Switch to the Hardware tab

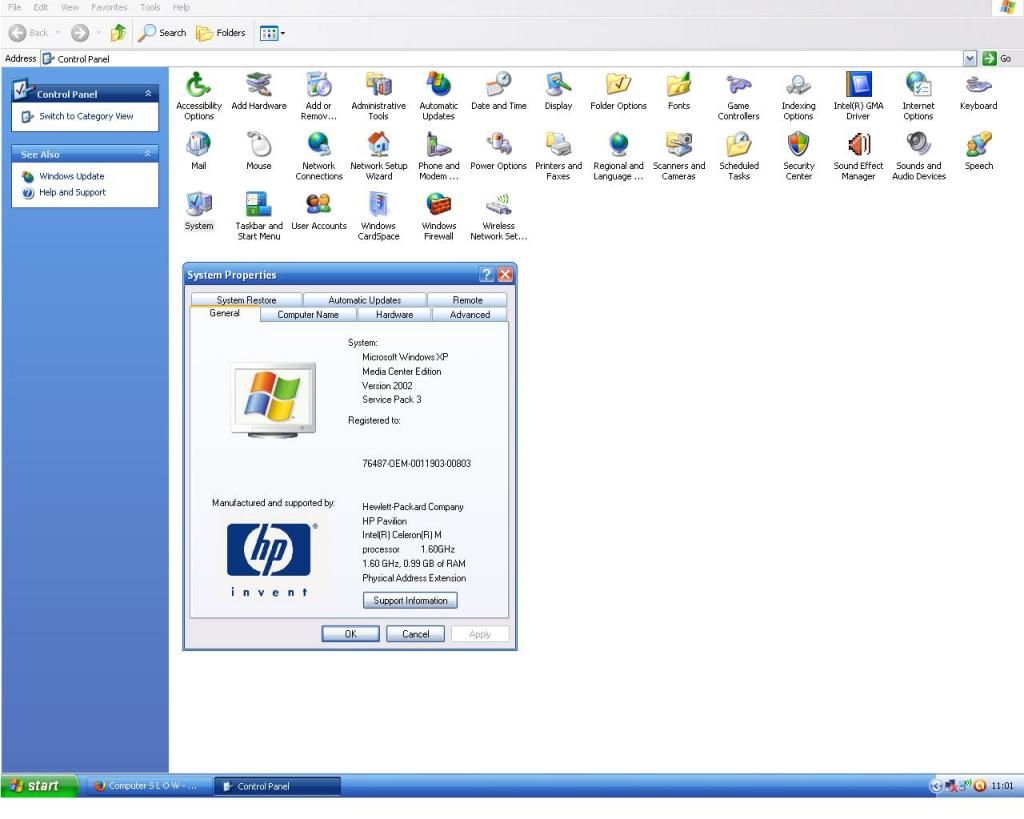tap(394, 314)
